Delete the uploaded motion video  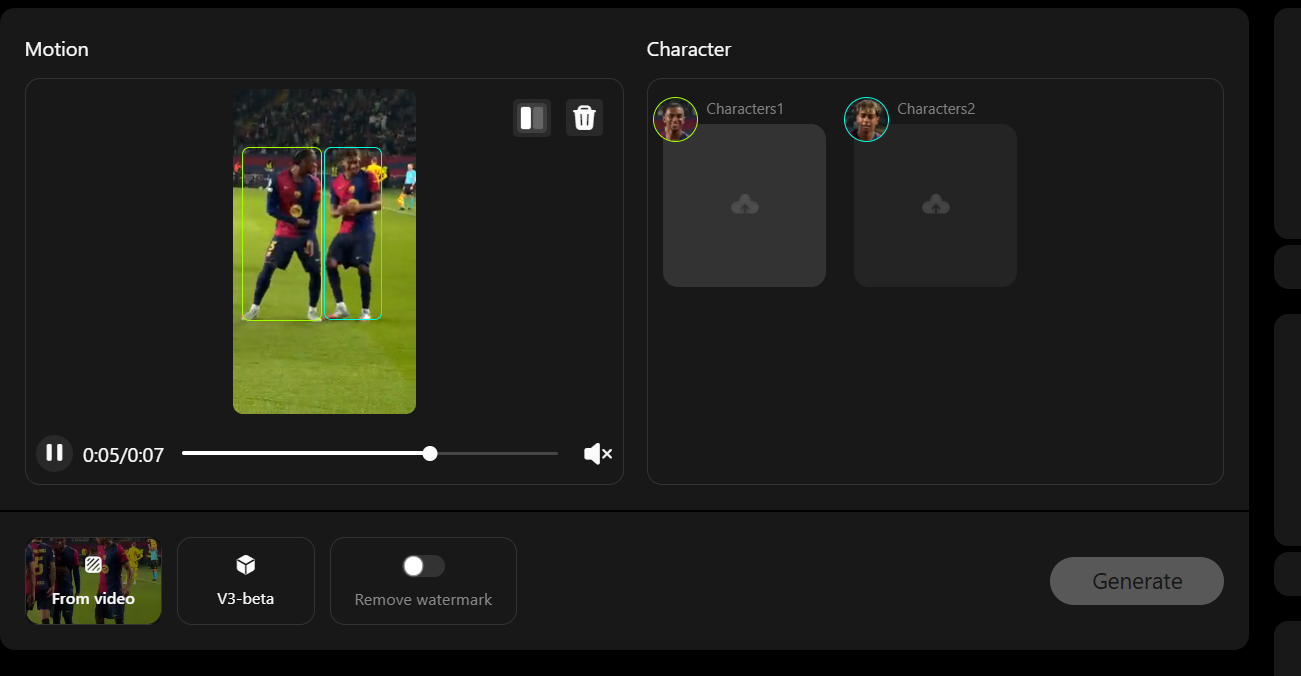(x=584, y=118)
